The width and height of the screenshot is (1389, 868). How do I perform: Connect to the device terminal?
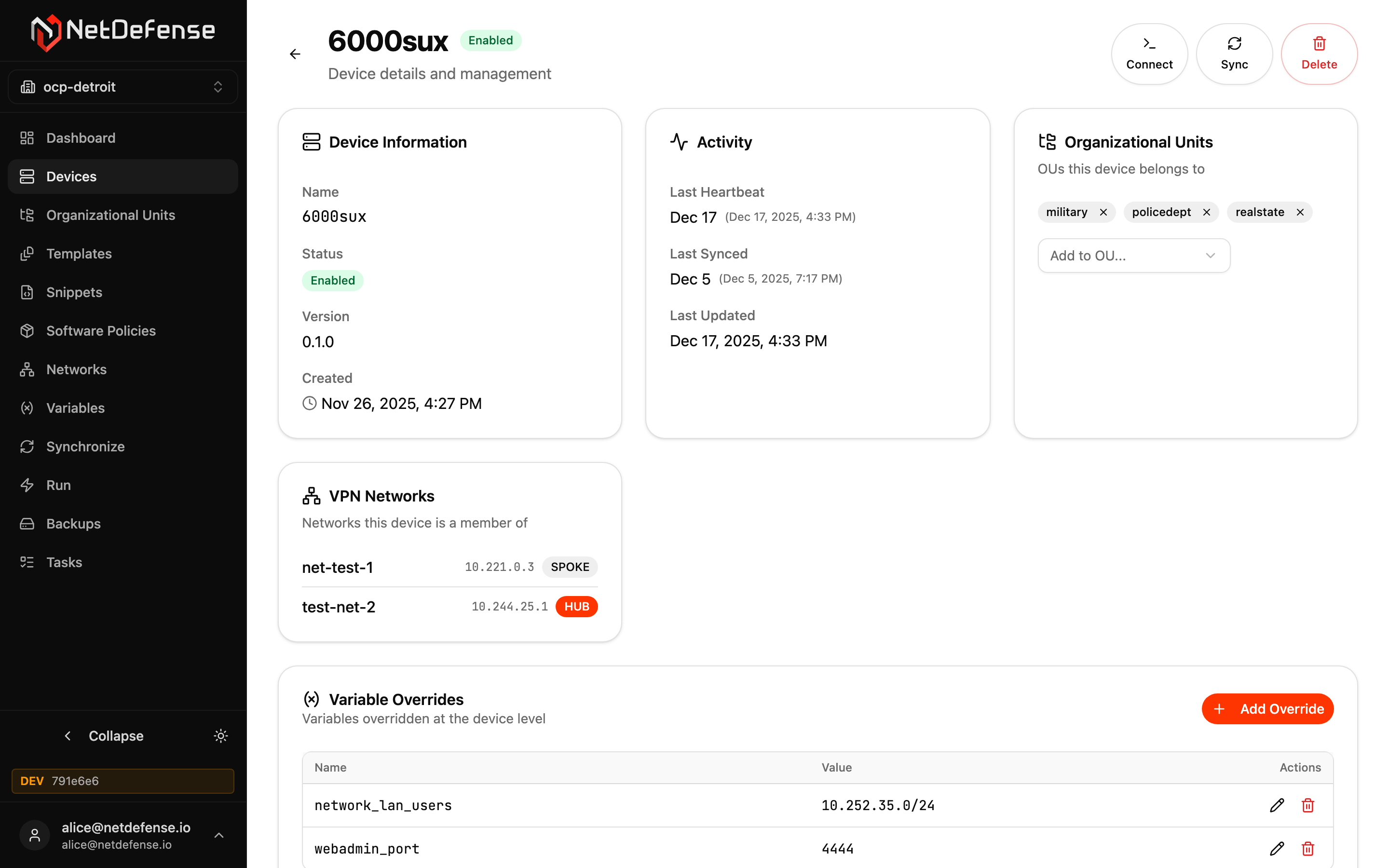coord(1149,54)
